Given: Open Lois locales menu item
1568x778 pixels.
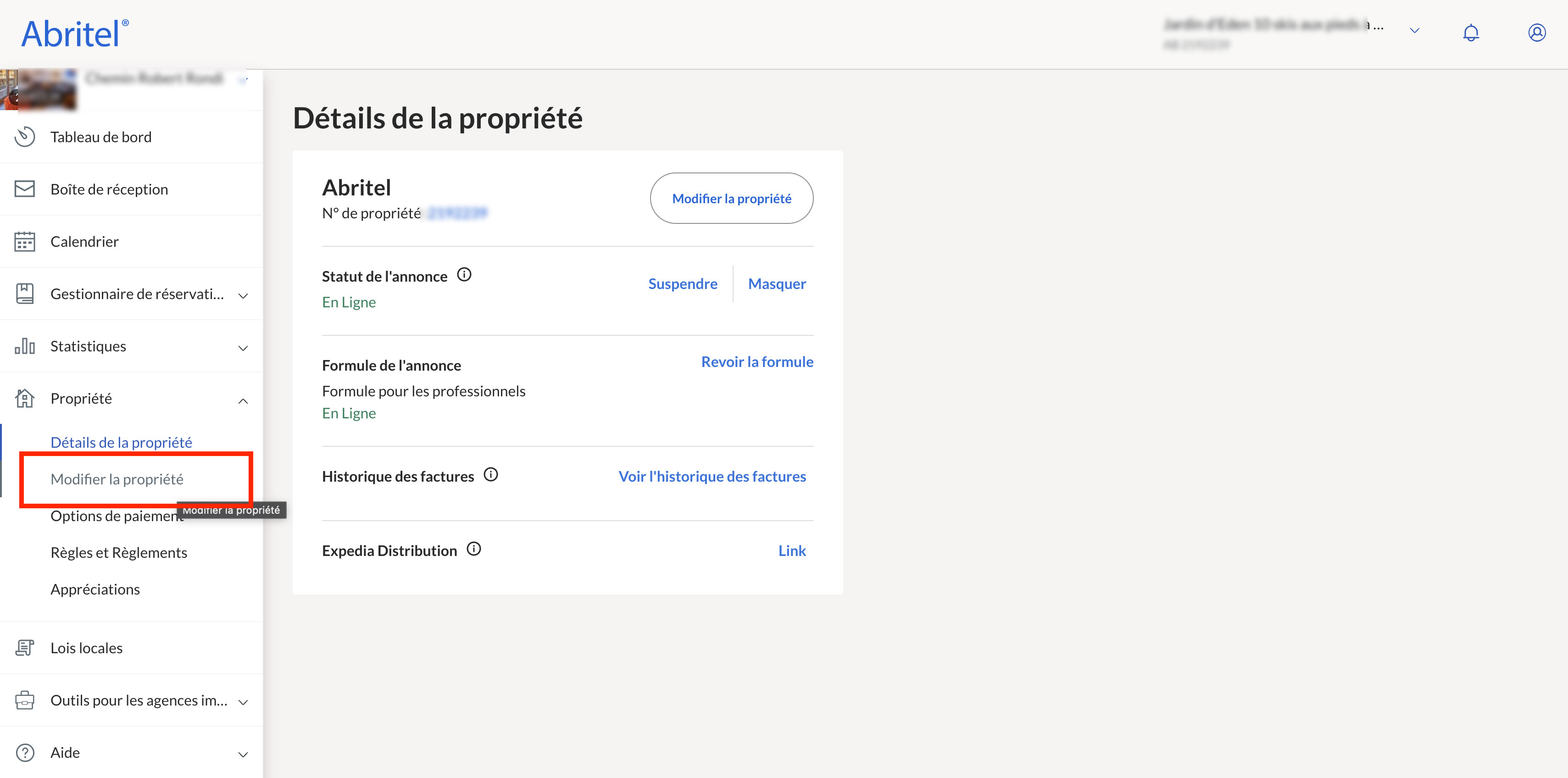Looking at the screenshot, I should (x=86, y=648).
